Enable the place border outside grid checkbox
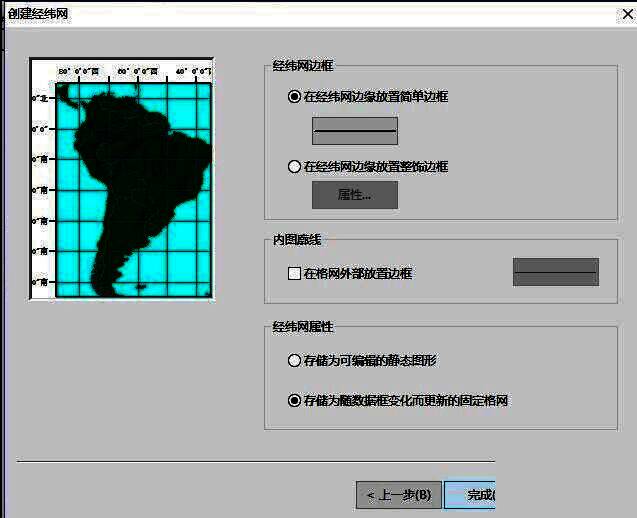The height and width of the screenshot is (518, 637). click(294, 273)
